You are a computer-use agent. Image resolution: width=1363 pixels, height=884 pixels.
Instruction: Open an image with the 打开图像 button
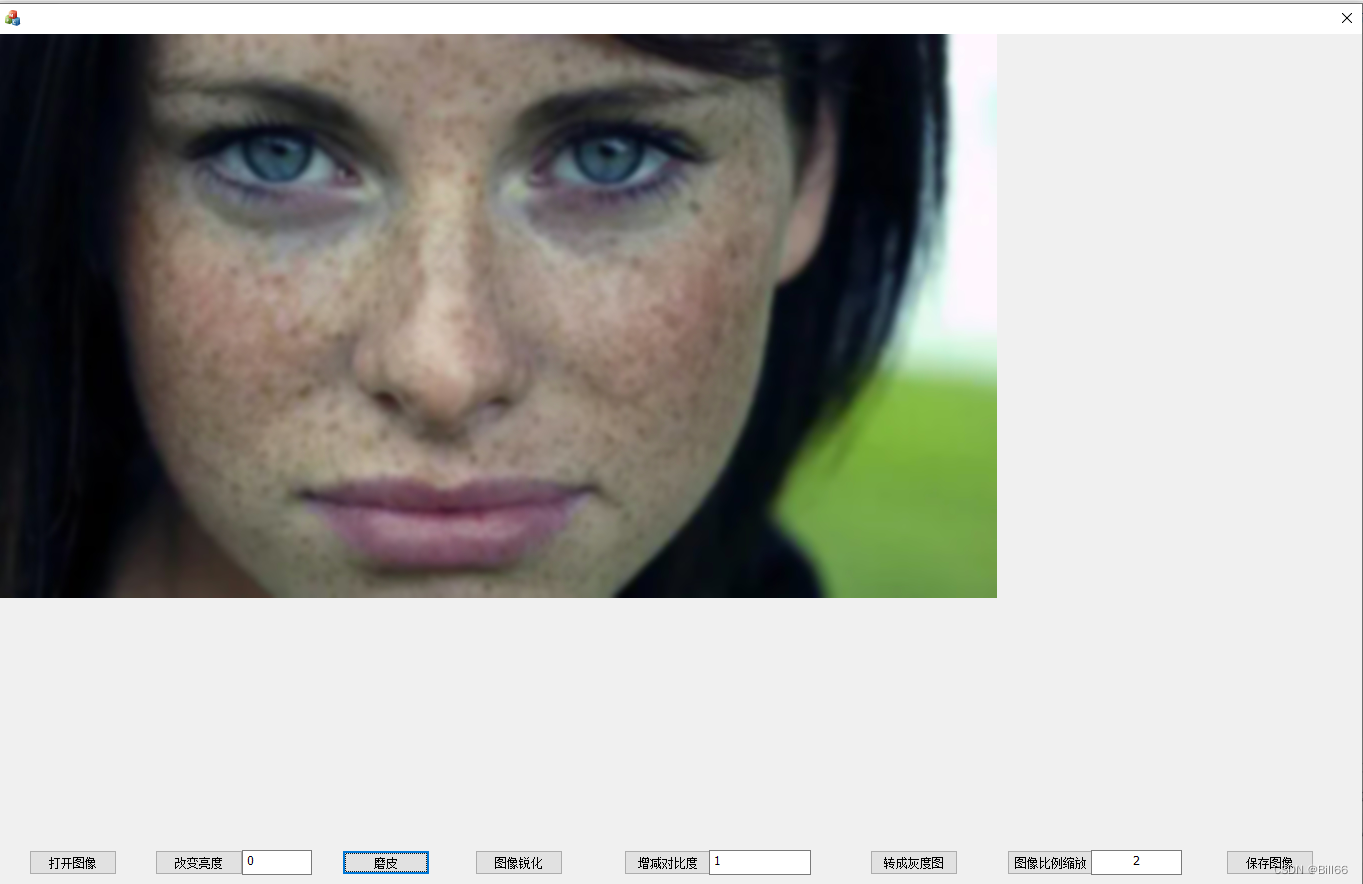72,862
